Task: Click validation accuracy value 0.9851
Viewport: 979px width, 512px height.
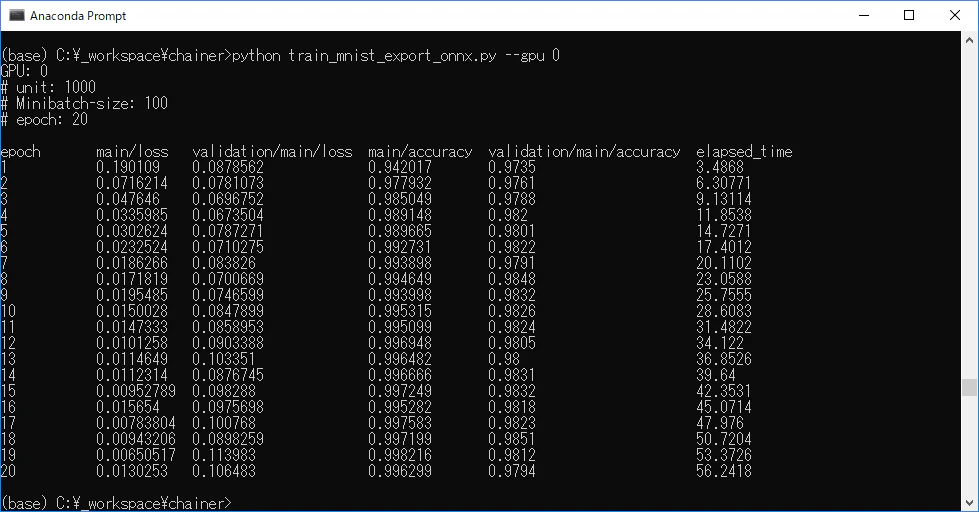Action: pyautogui.click(x=512, y=439)
